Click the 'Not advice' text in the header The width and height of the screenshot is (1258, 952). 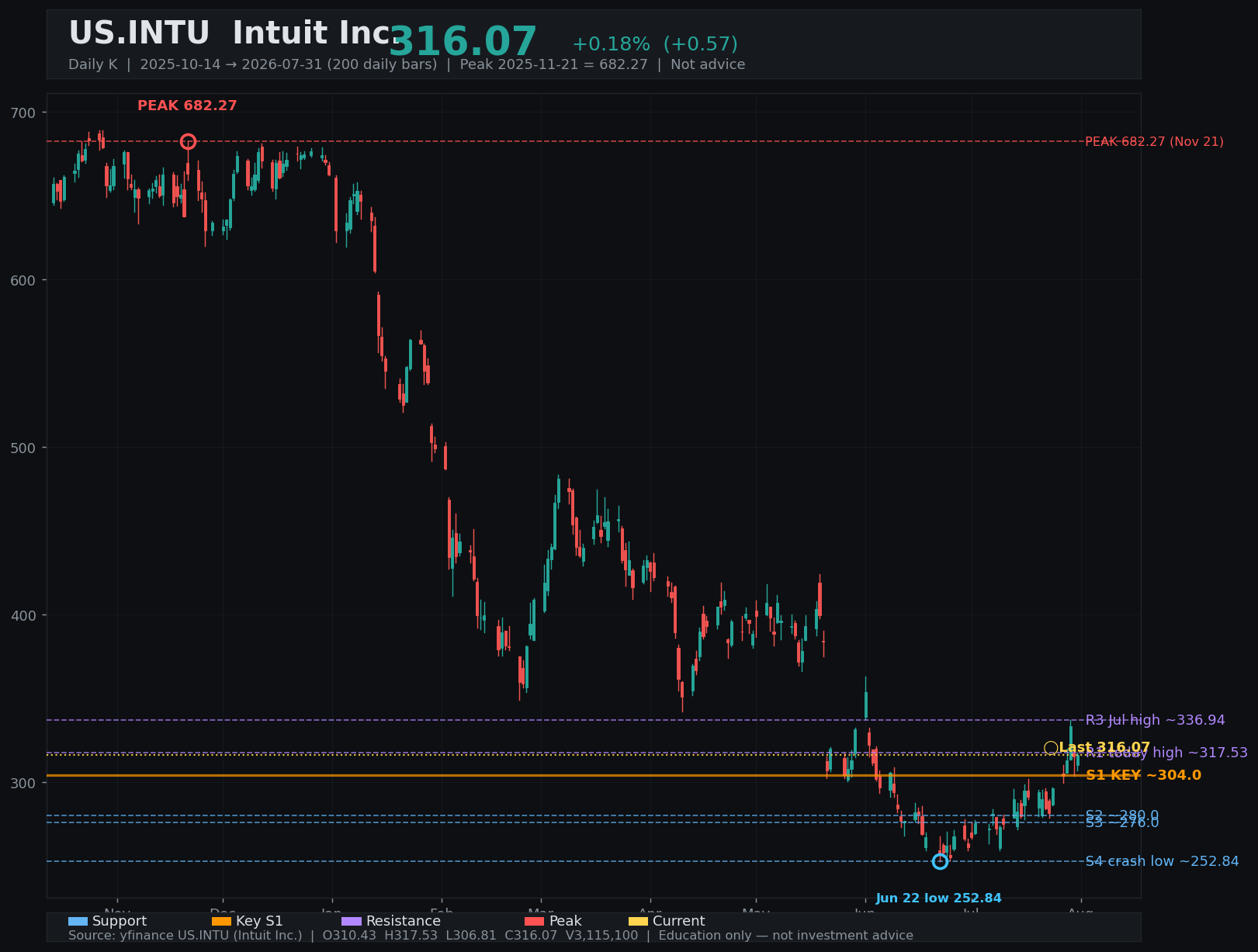point(708,64)
